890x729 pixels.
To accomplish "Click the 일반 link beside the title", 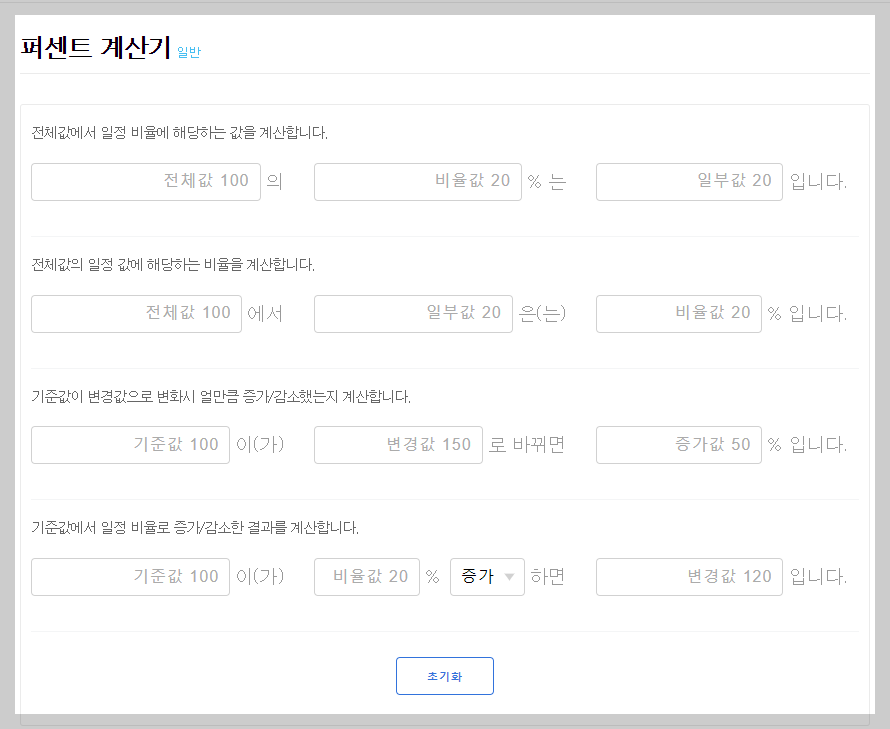I will (x=188, y=51).
